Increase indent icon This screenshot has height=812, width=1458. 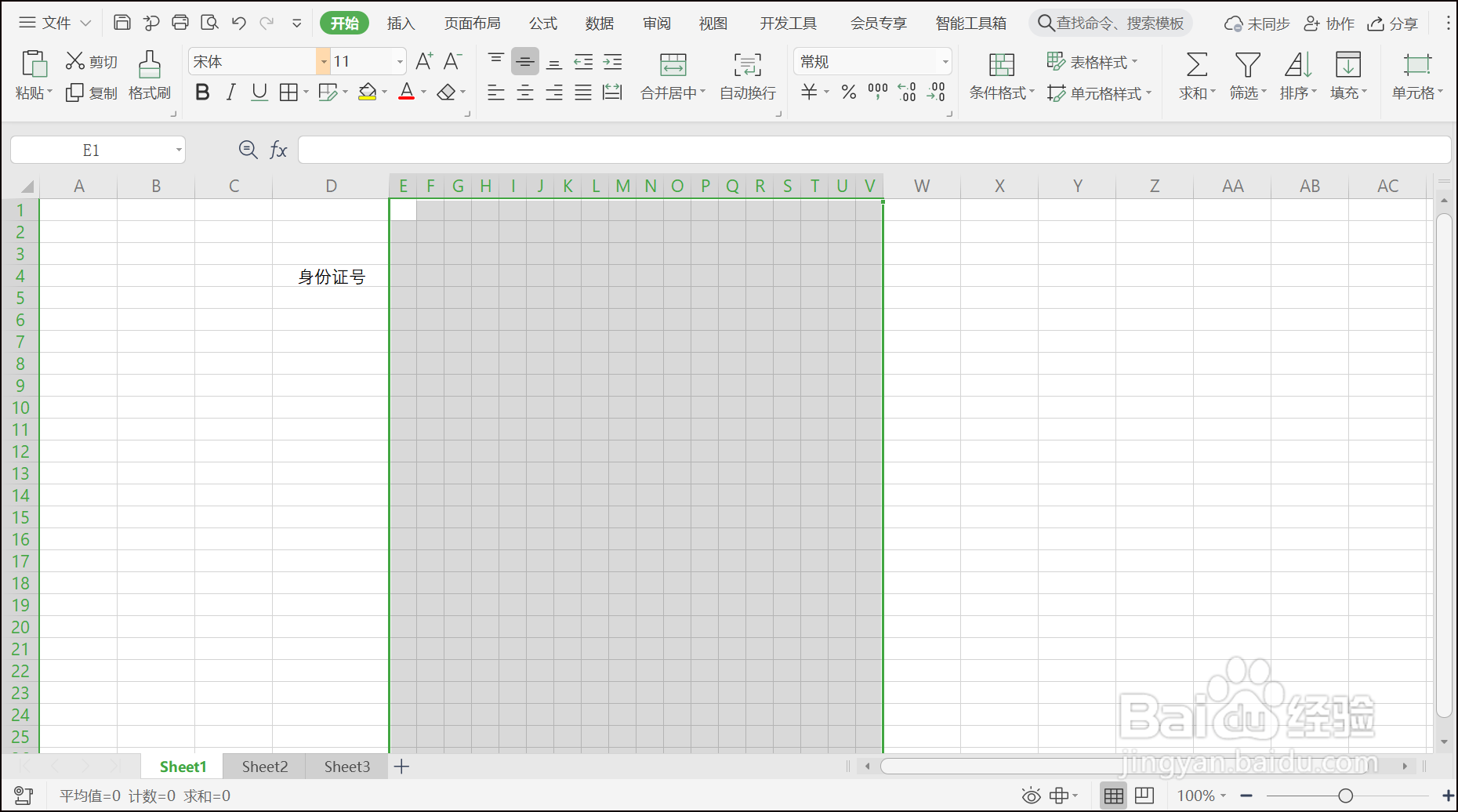pos(613,61)
